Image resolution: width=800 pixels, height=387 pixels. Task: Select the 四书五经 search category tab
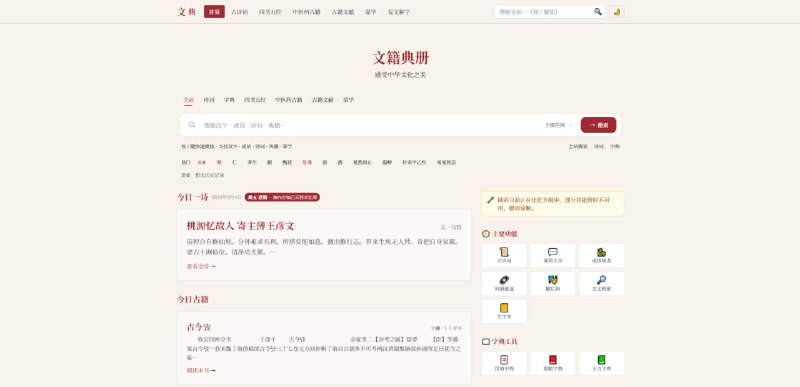(x=255, y=100)
